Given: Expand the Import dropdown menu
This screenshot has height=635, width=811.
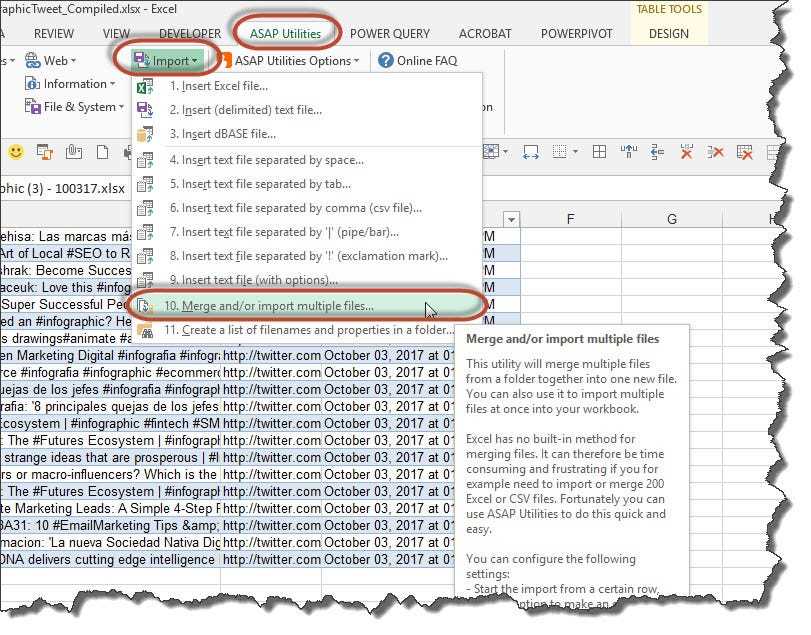Looking at the screenshot, I should coord(166,61).
